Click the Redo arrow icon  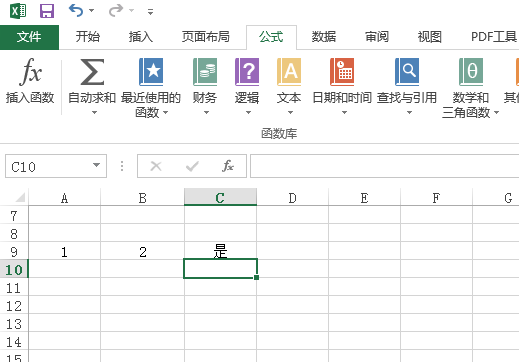[116, 11]
